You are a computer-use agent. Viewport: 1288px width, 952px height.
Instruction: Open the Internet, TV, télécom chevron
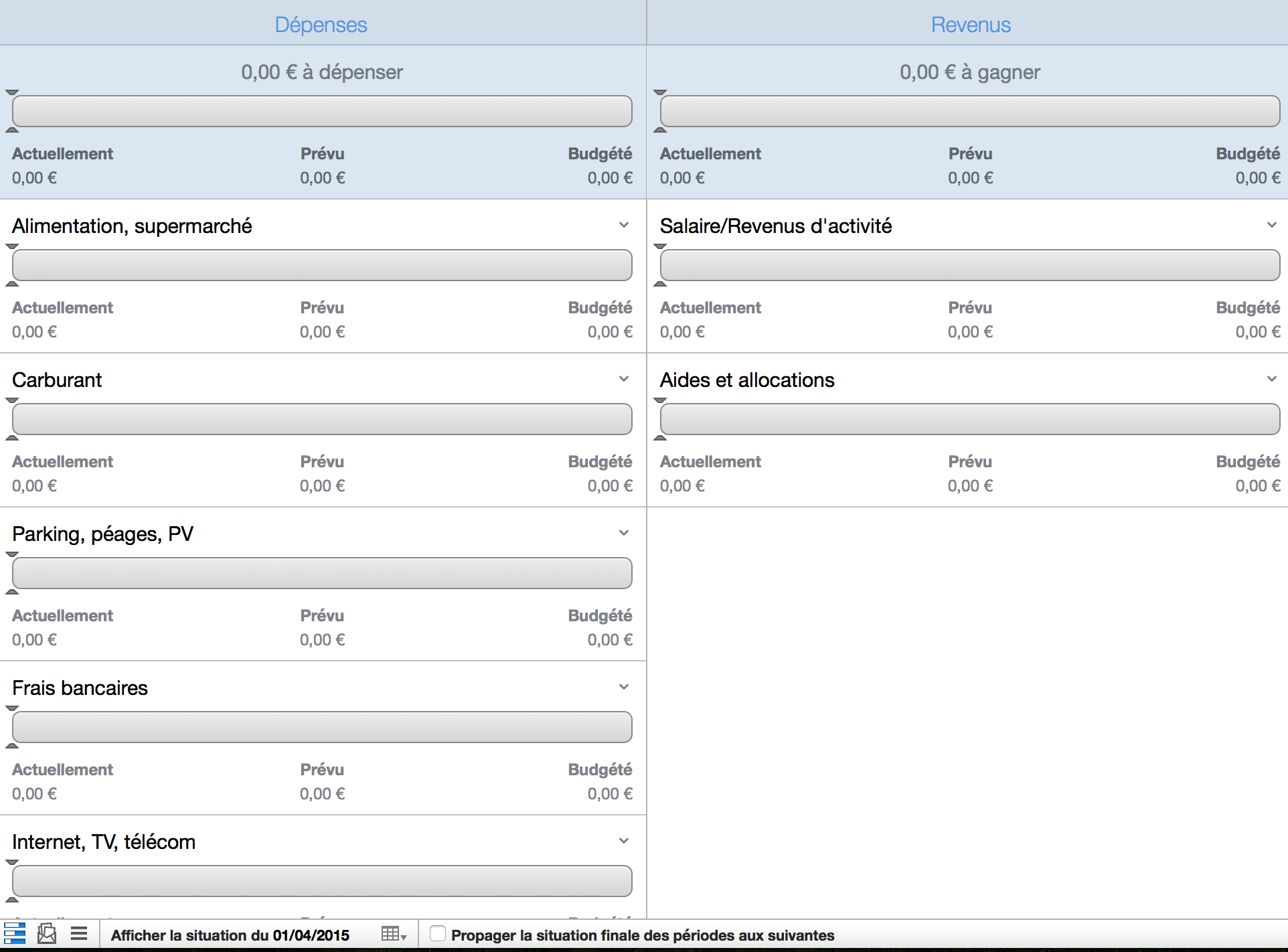[x=624, y=842]
